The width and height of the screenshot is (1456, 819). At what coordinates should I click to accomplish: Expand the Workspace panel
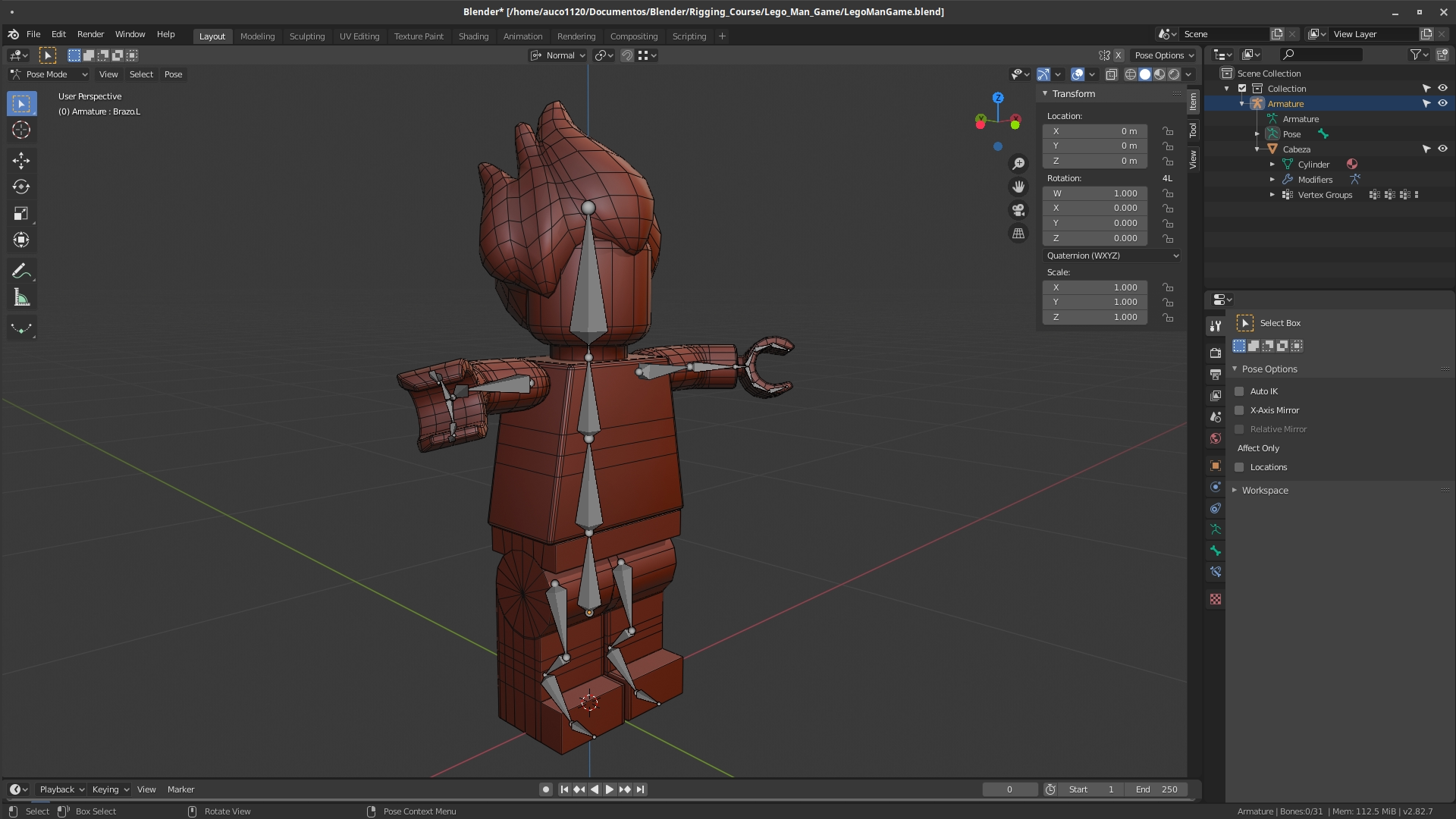1264,491
